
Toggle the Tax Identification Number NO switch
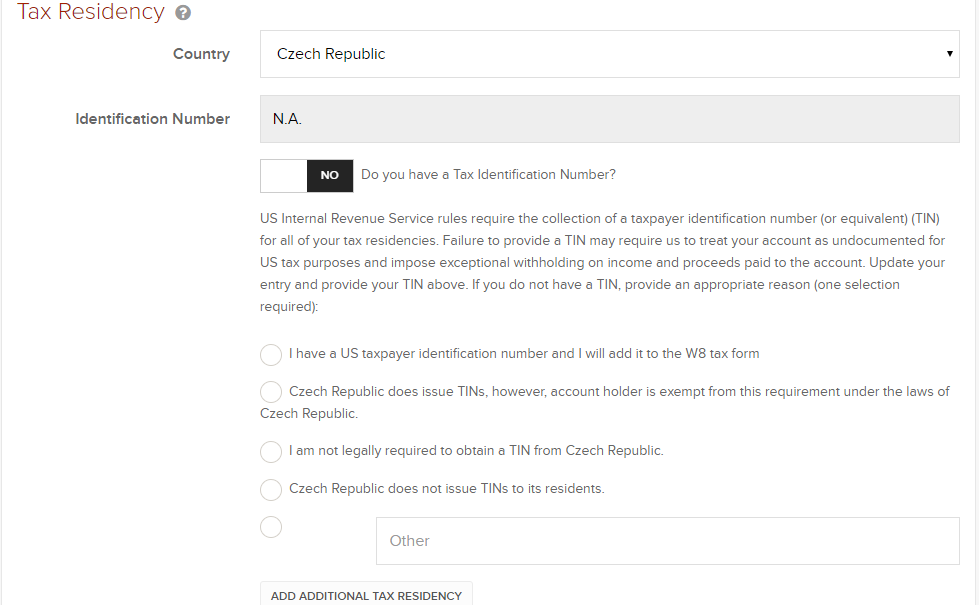click(x=307, y=175)
